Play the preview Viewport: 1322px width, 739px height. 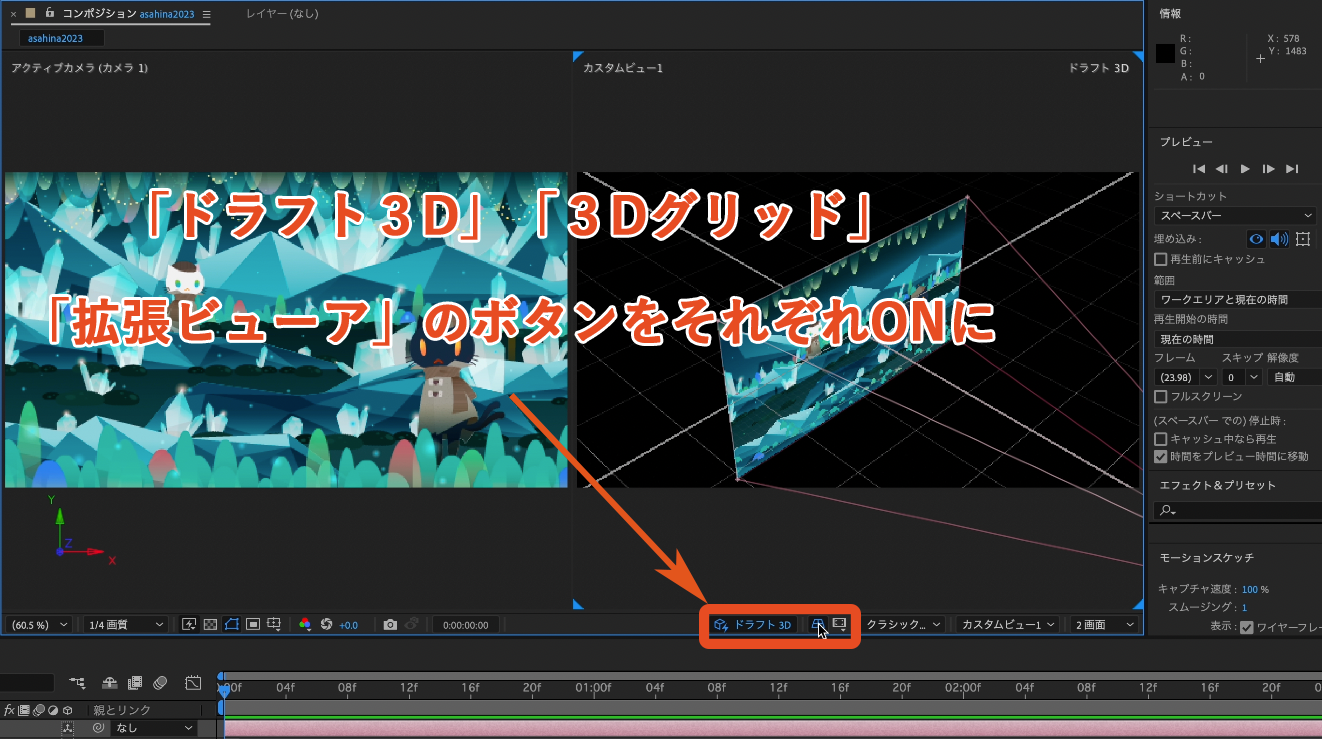tap(1245, 169)
